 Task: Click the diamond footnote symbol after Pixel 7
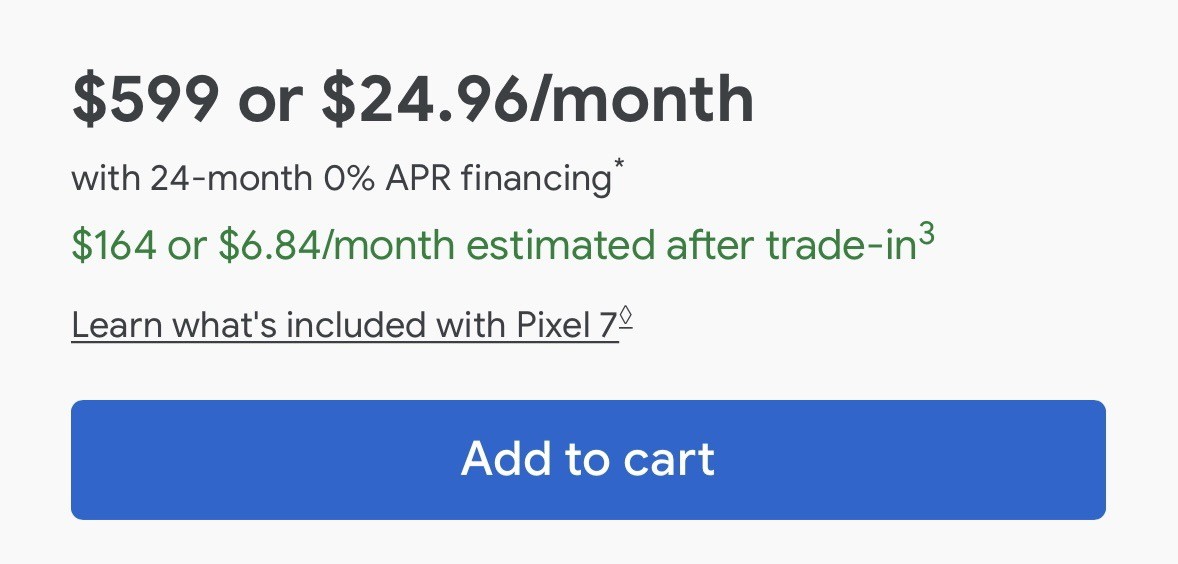pyautogui.click(x=627, y=316)
